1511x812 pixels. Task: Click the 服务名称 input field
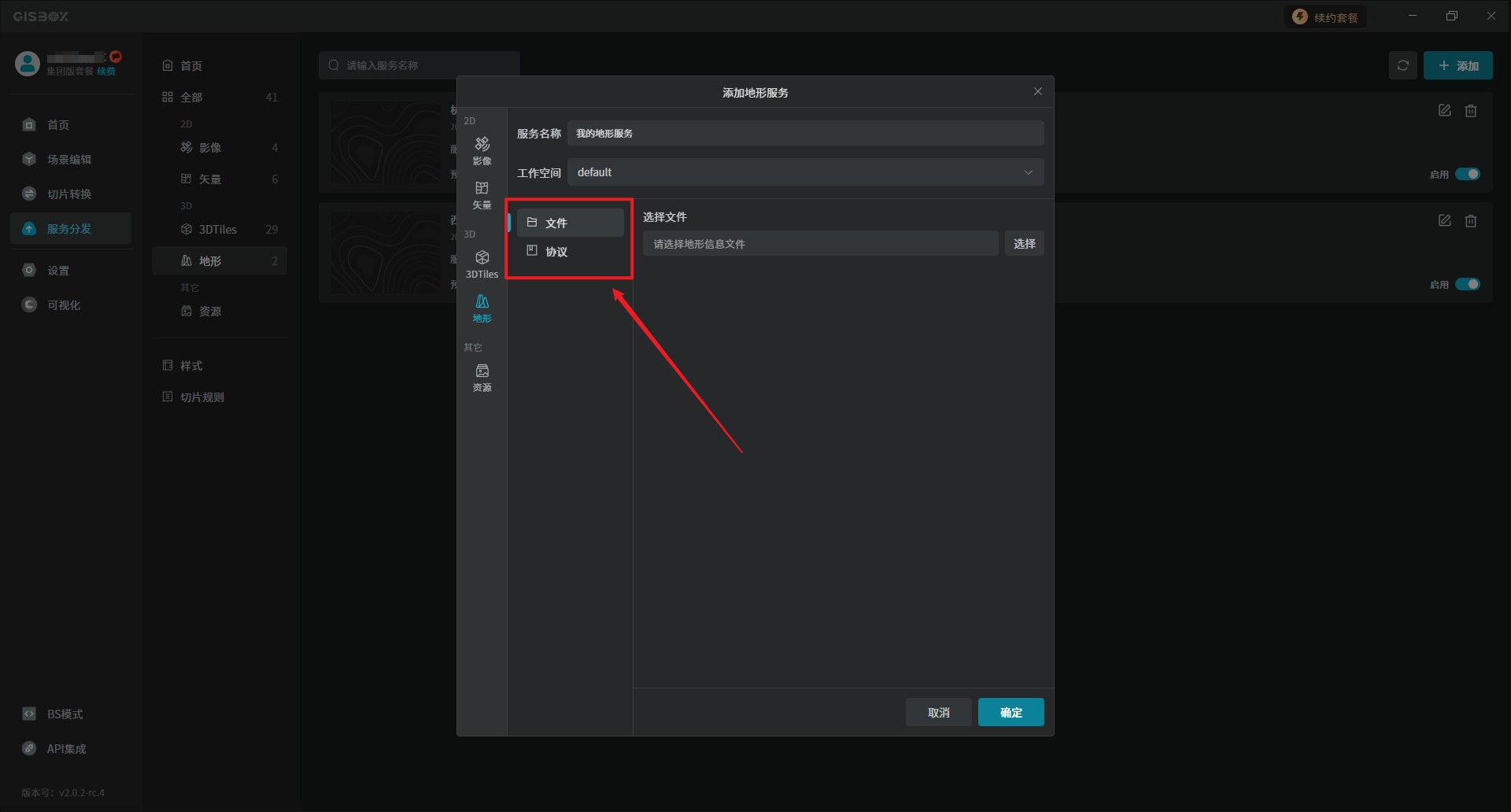tap(805, 133)
